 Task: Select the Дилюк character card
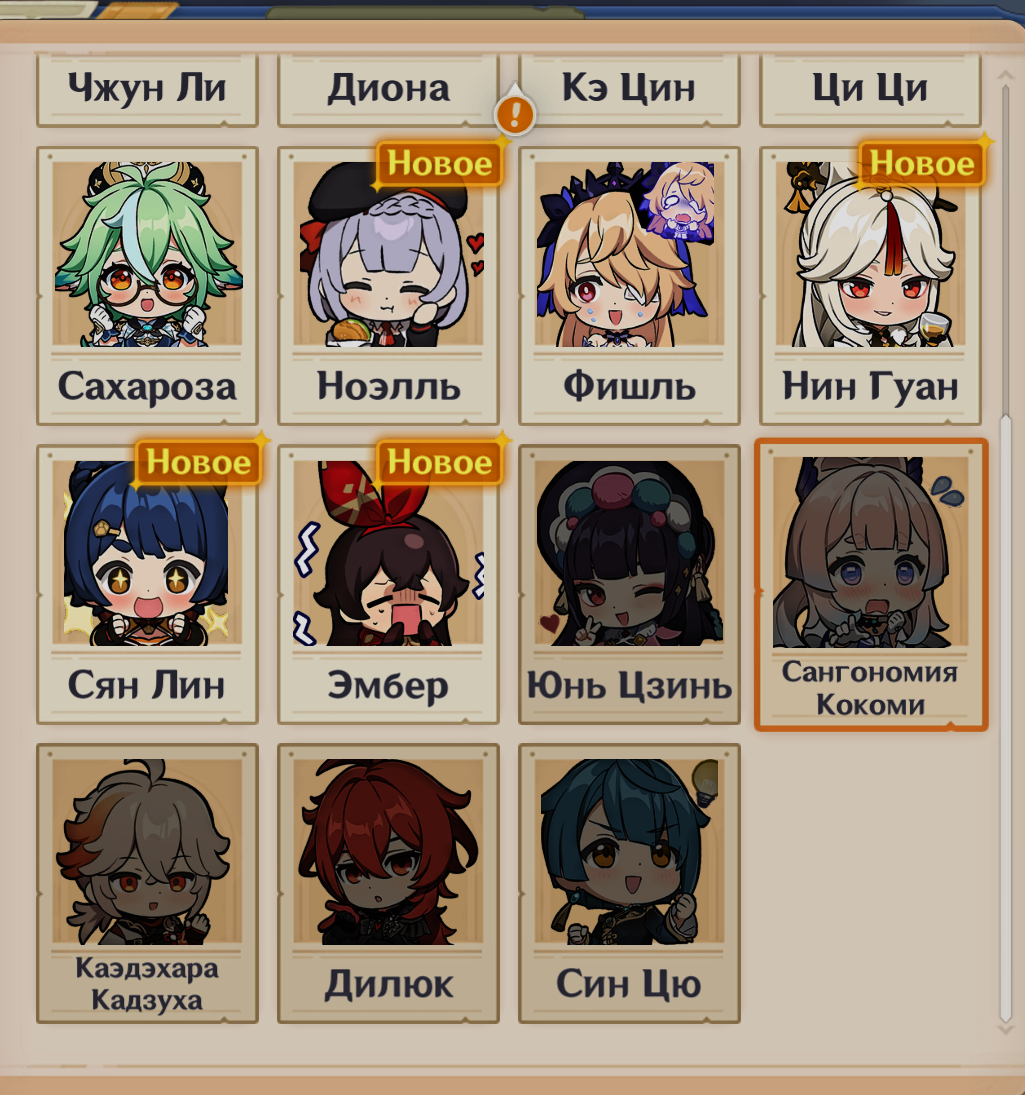click(388, 883)
